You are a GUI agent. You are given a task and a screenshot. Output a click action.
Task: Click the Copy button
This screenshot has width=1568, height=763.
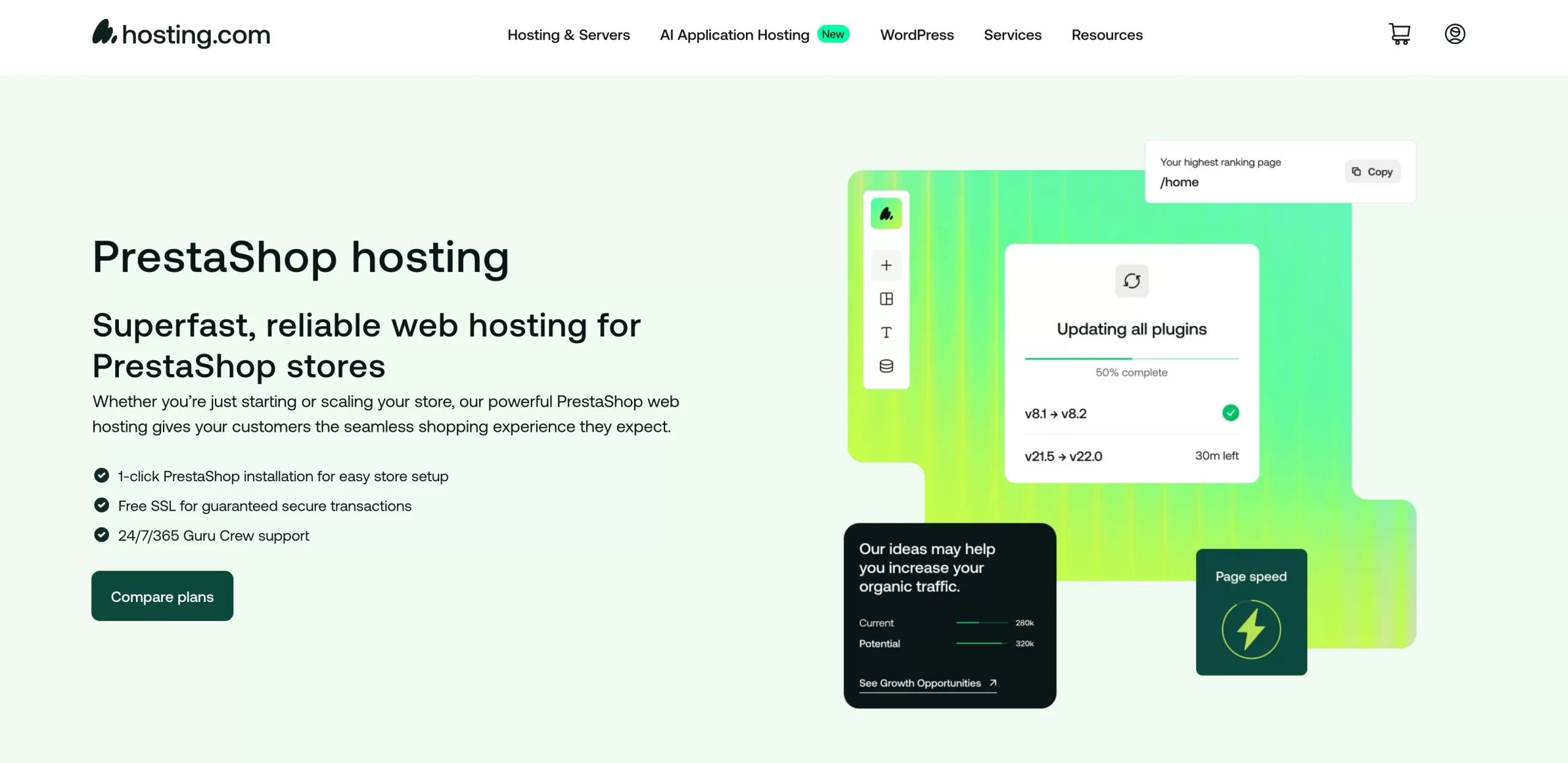(1373, 171)
